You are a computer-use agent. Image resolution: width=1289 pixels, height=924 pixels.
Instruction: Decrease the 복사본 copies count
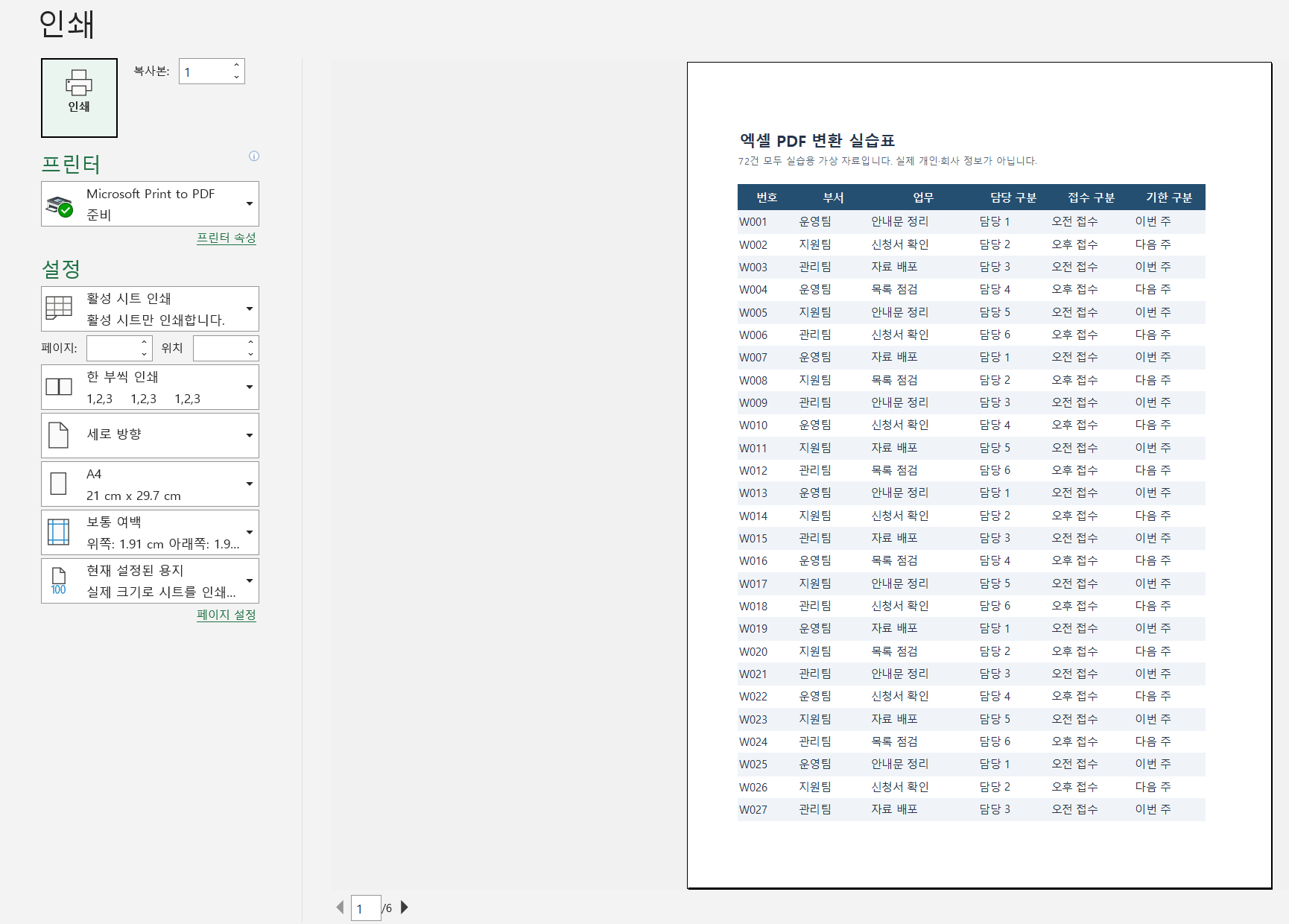[236, 77]
